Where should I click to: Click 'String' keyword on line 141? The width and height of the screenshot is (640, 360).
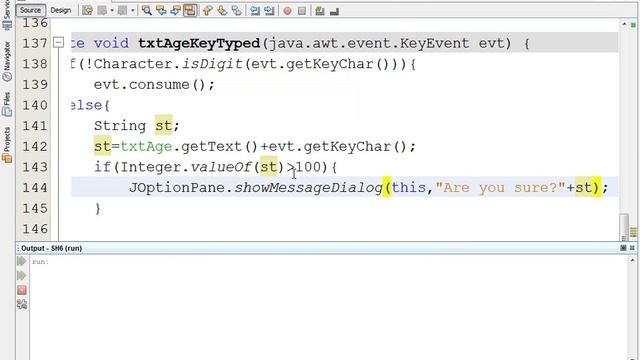(x=120, y=126)
